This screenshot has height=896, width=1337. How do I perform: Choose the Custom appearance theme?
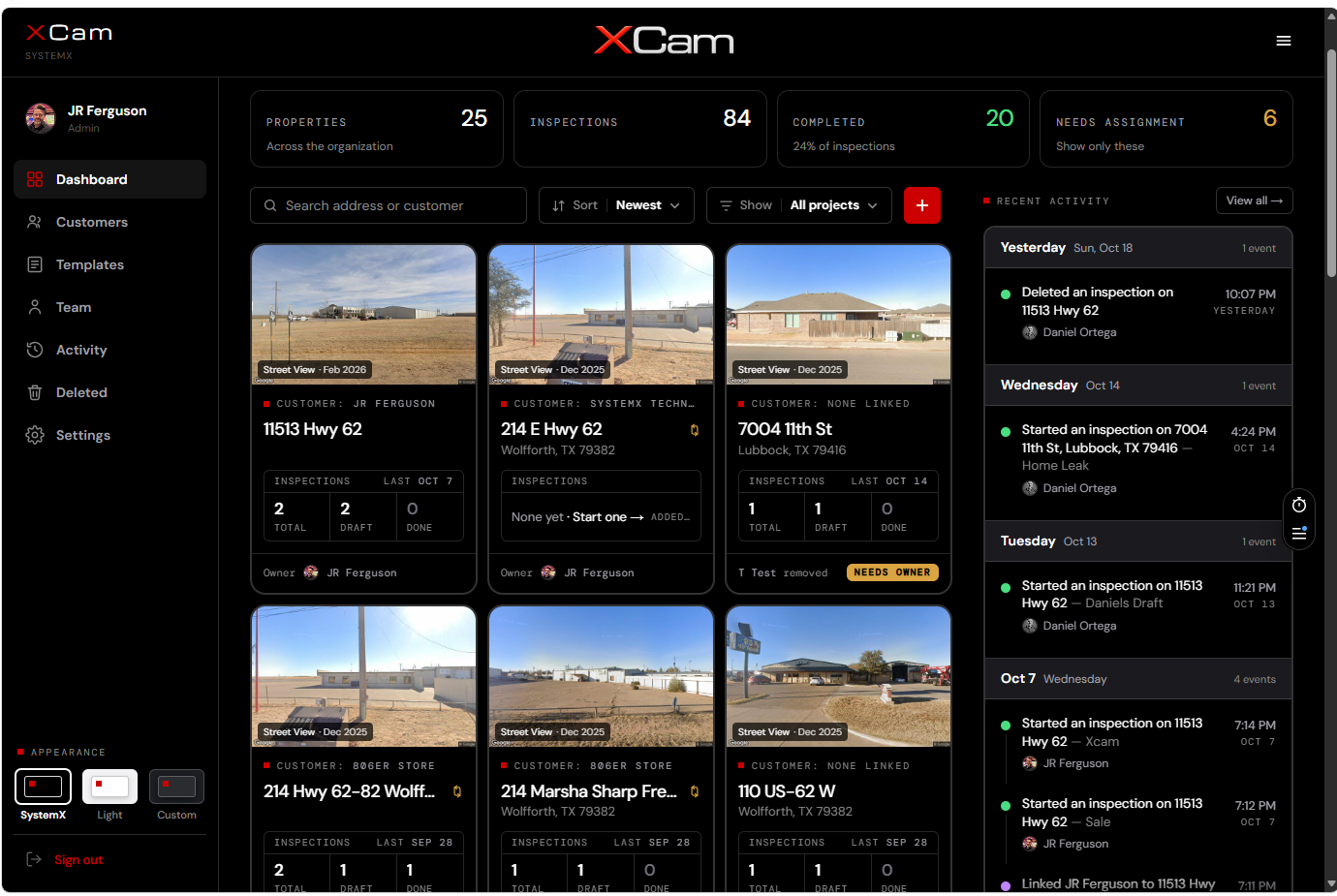[176, 794]
